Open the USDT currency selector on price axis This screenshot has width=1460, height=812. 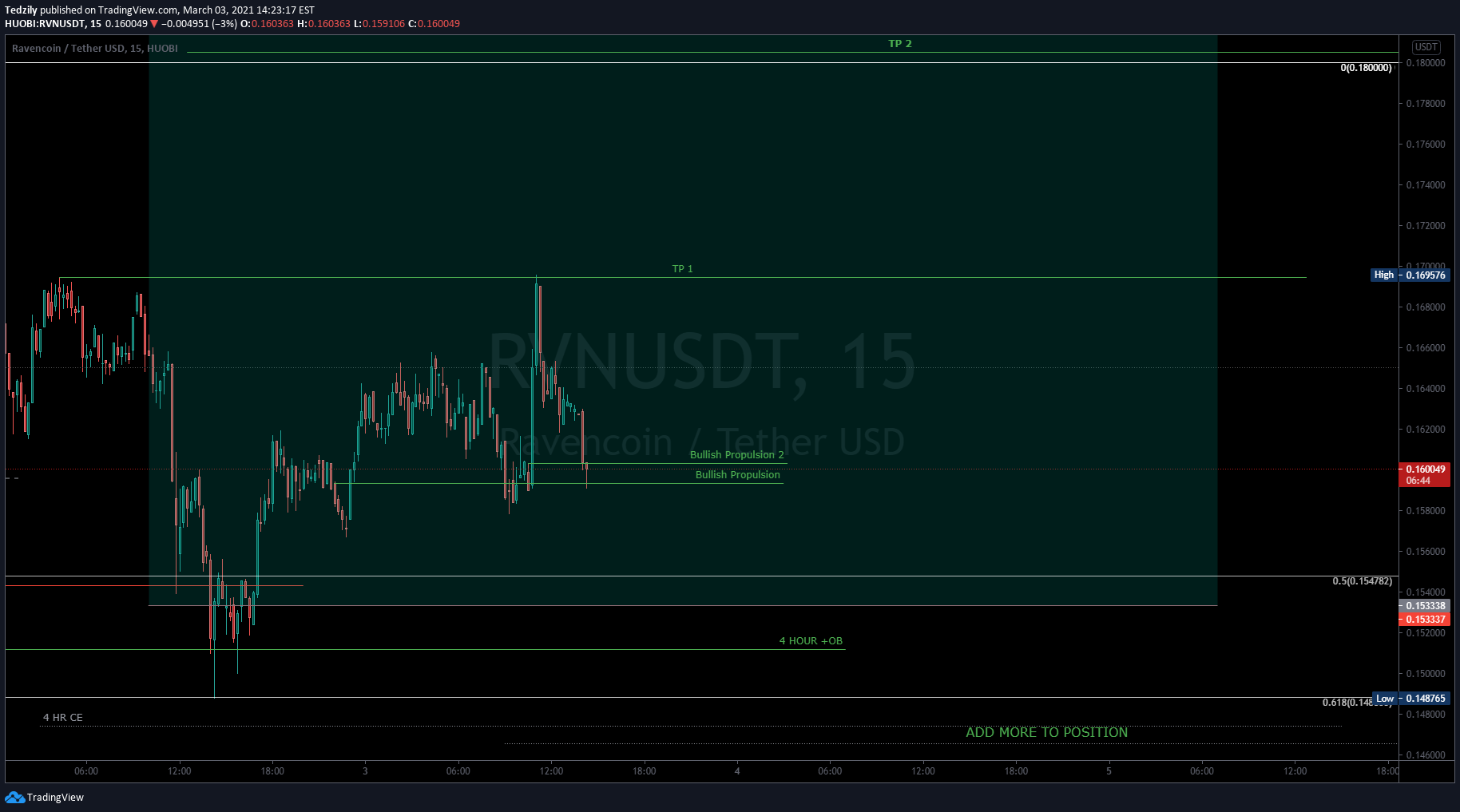(x=1426, y=47)
